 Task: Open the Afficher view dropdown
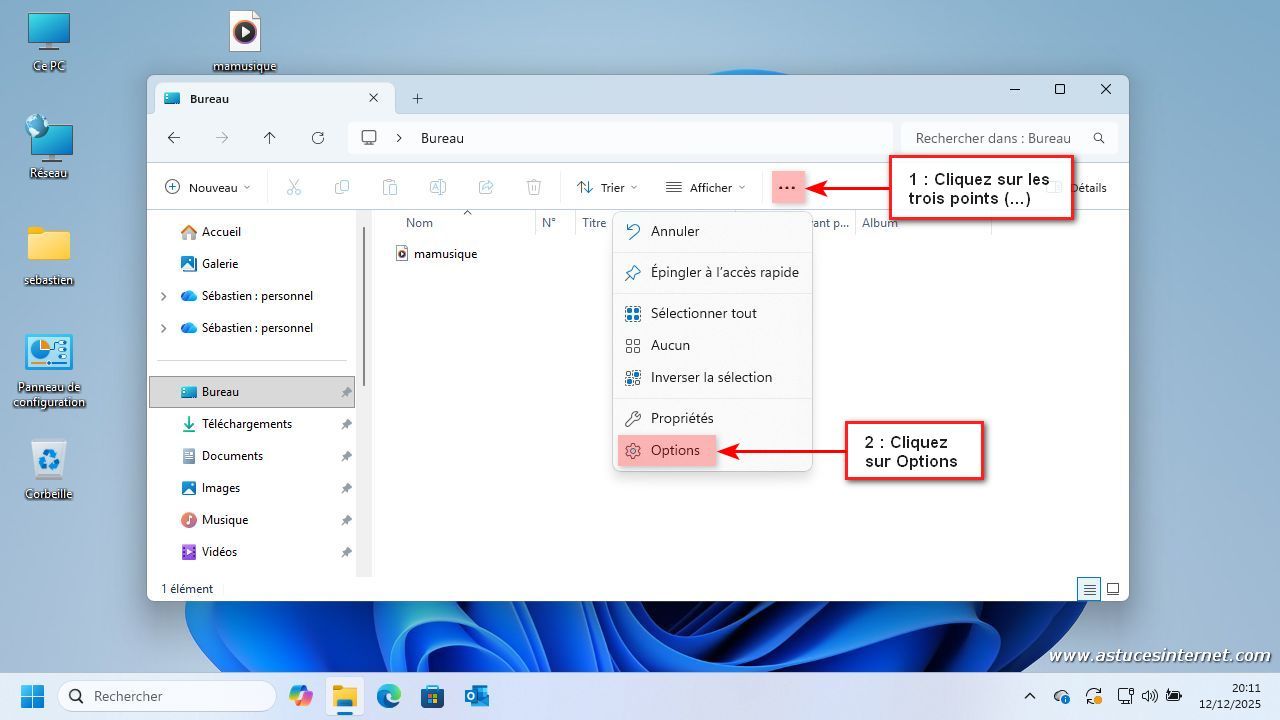(705, 187)
